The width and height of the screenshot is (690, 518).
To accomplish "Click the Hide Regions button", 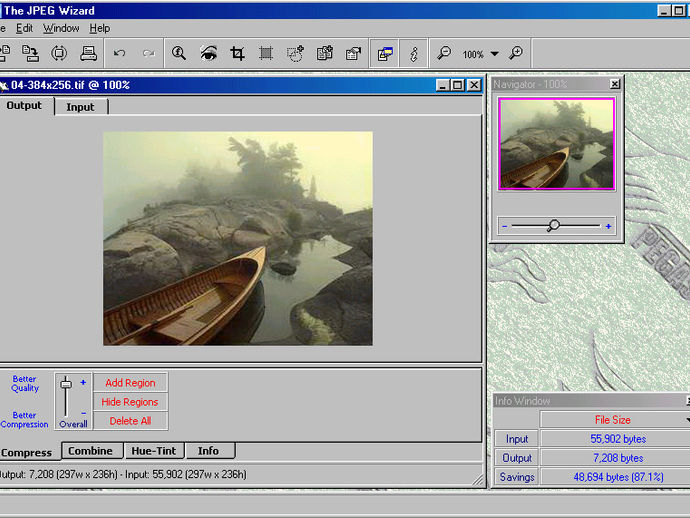I will coord(130,402).
